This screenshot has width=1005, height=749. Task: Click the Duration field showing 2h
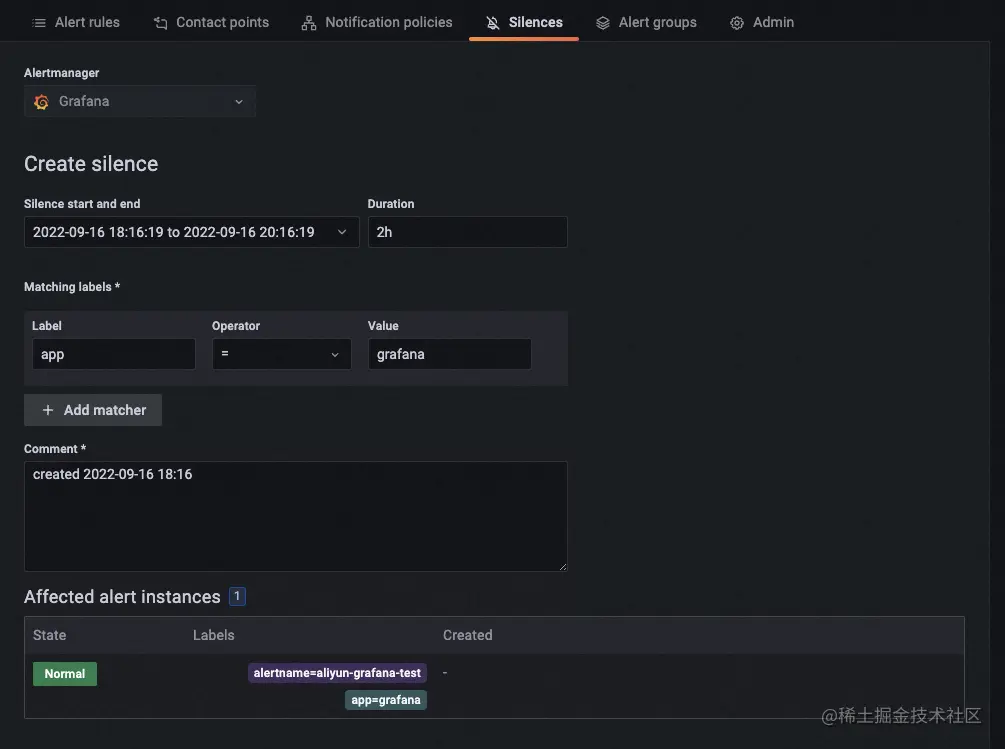pos(468,232)
